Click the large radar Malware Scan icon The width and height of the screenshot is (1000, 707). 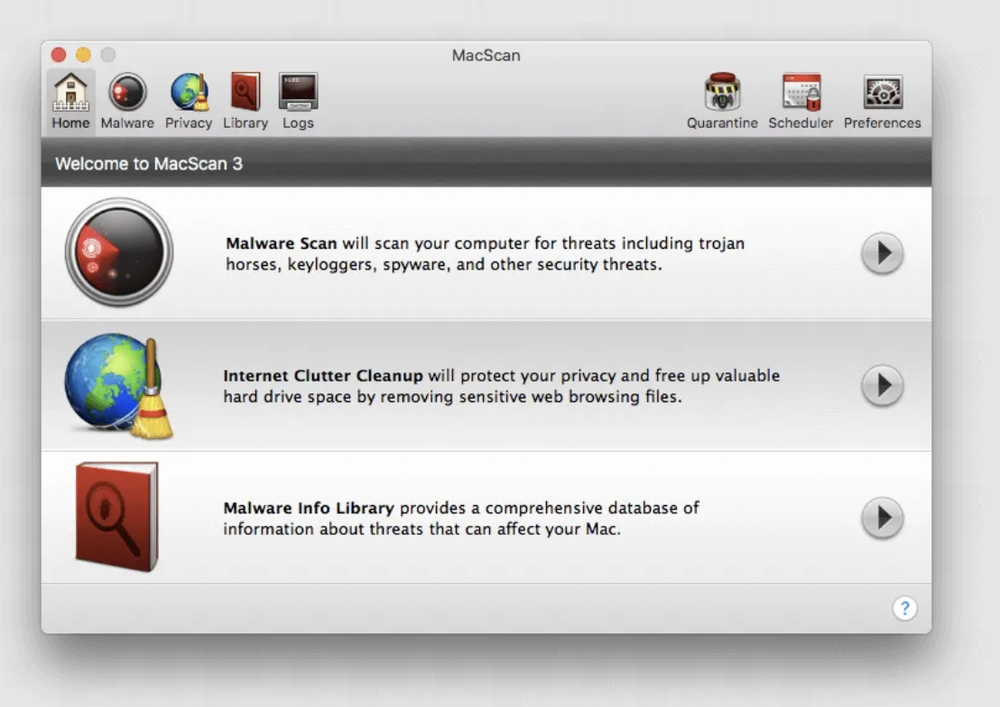(119, 252)
